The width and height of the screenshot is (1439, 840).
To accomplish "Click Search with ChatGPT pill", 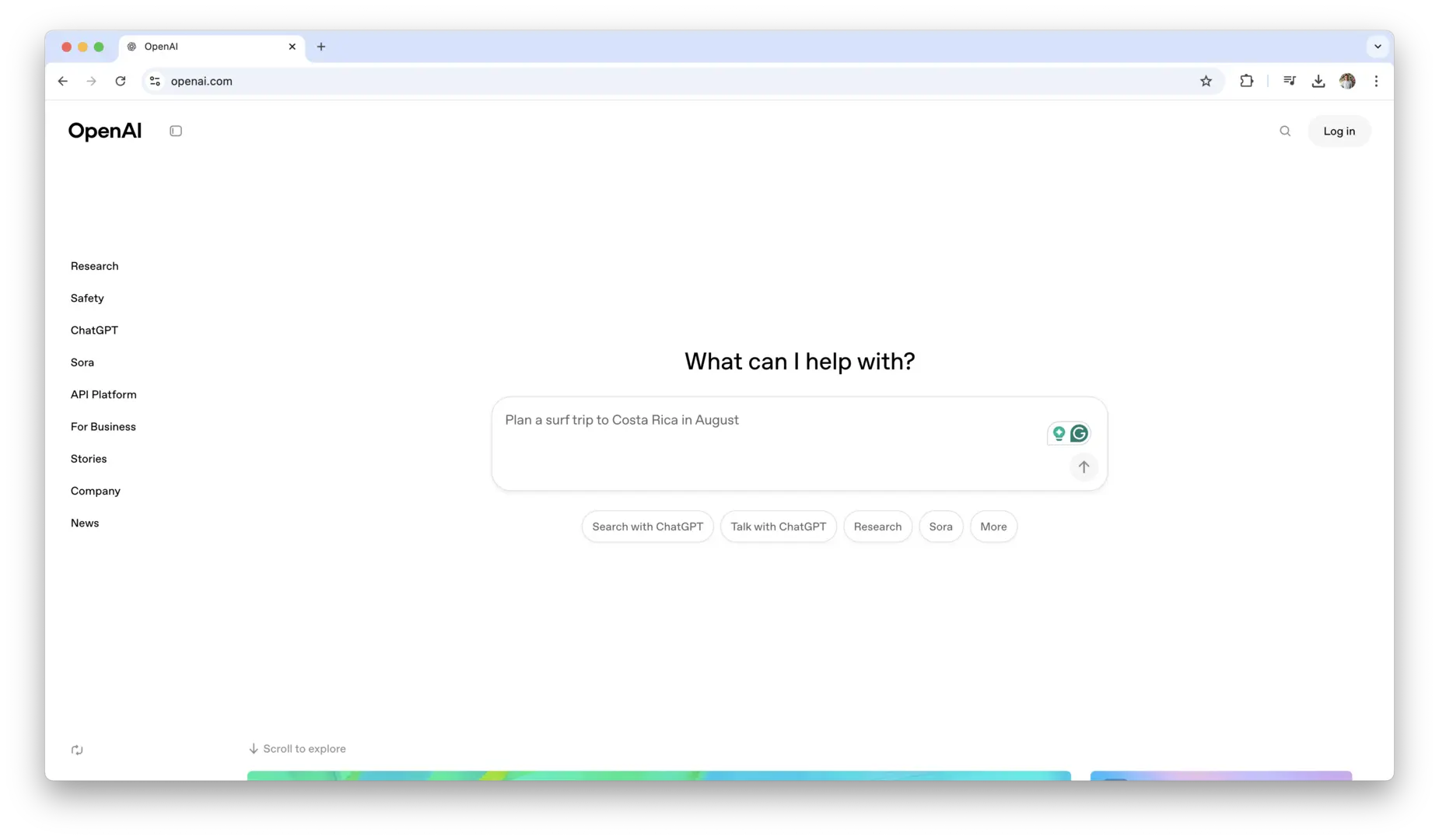I will (647, 527).
